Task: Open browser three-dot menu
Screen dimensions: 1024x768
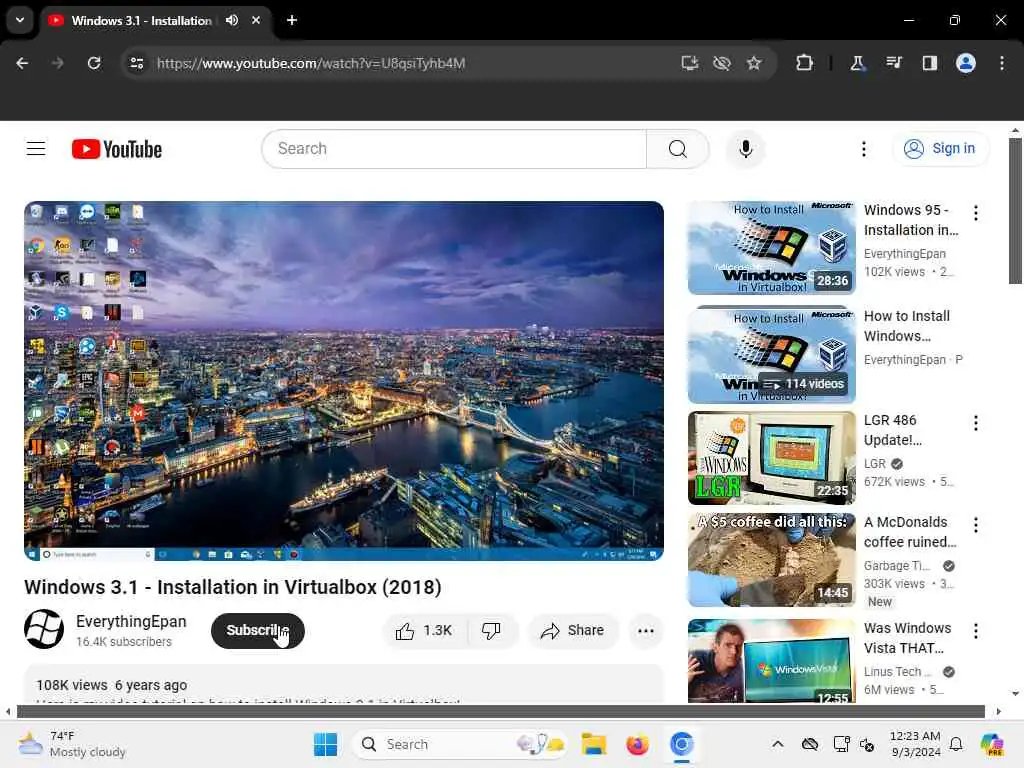Action: 1002,63
